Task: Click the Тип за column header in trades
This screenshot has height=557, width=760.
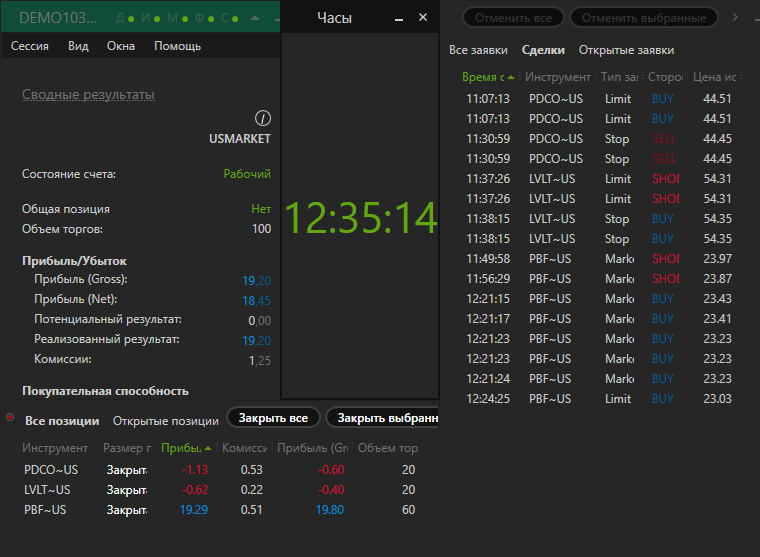Action: [619, 77]
